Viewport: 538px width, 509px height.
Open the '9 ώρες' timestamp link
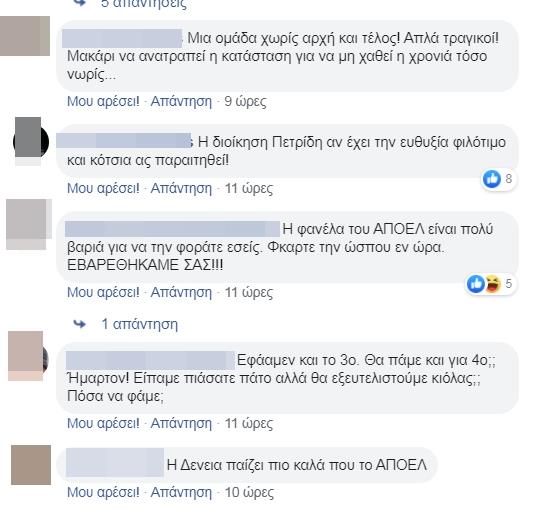(245, 101)
